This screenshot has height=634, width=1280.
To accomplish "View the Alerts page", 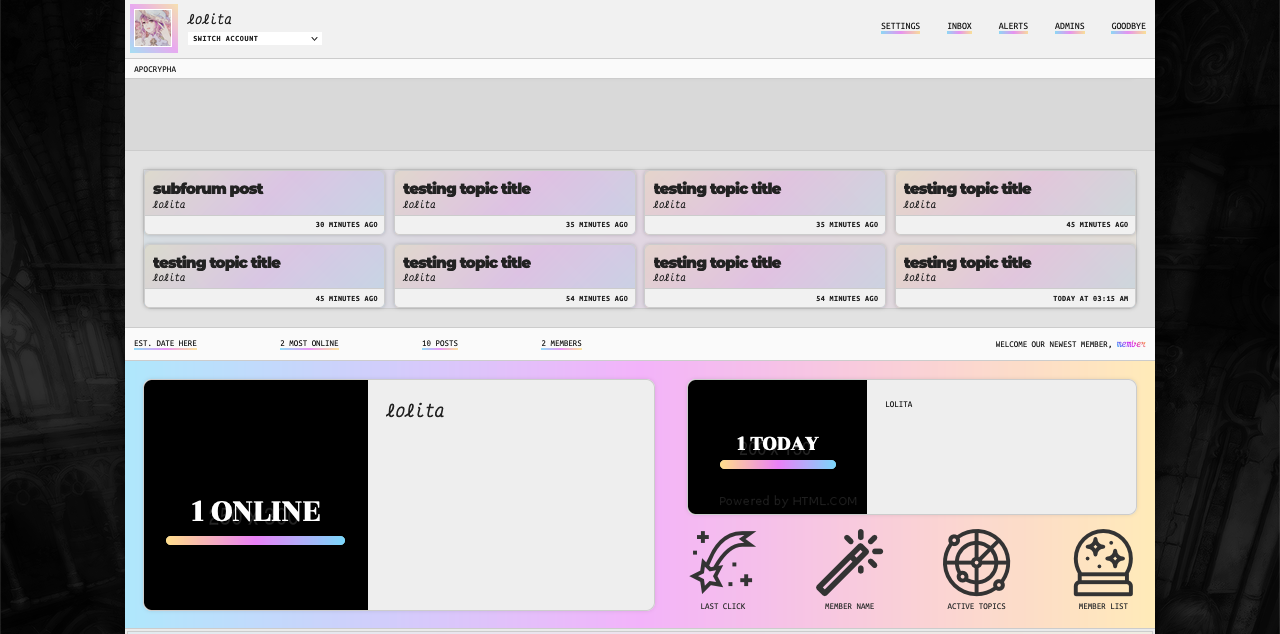I will 1013,26.
